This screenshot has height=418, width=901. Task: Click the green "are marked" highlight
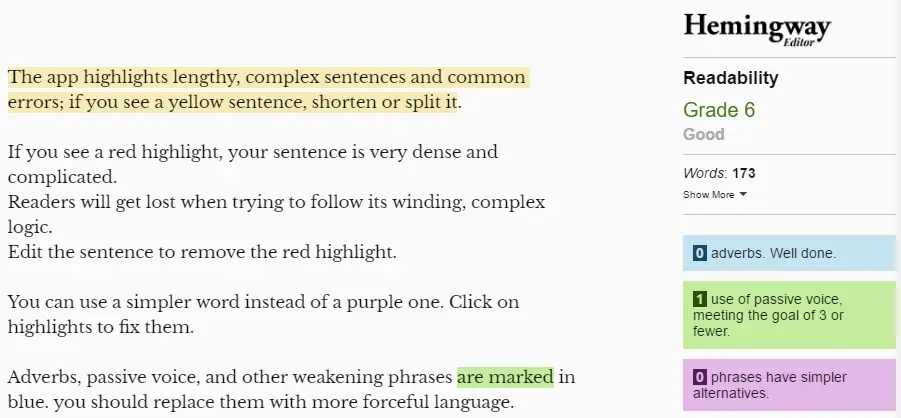click(505, 377)
